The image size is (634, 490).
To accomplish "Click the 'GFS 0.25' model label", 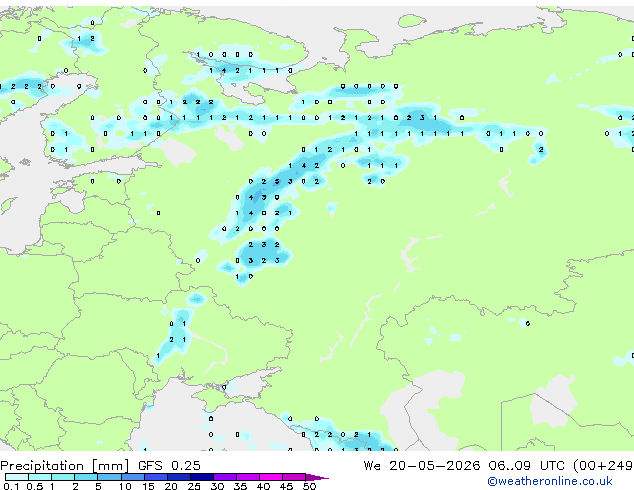I will pyautogui.click(x=169, y=466).
